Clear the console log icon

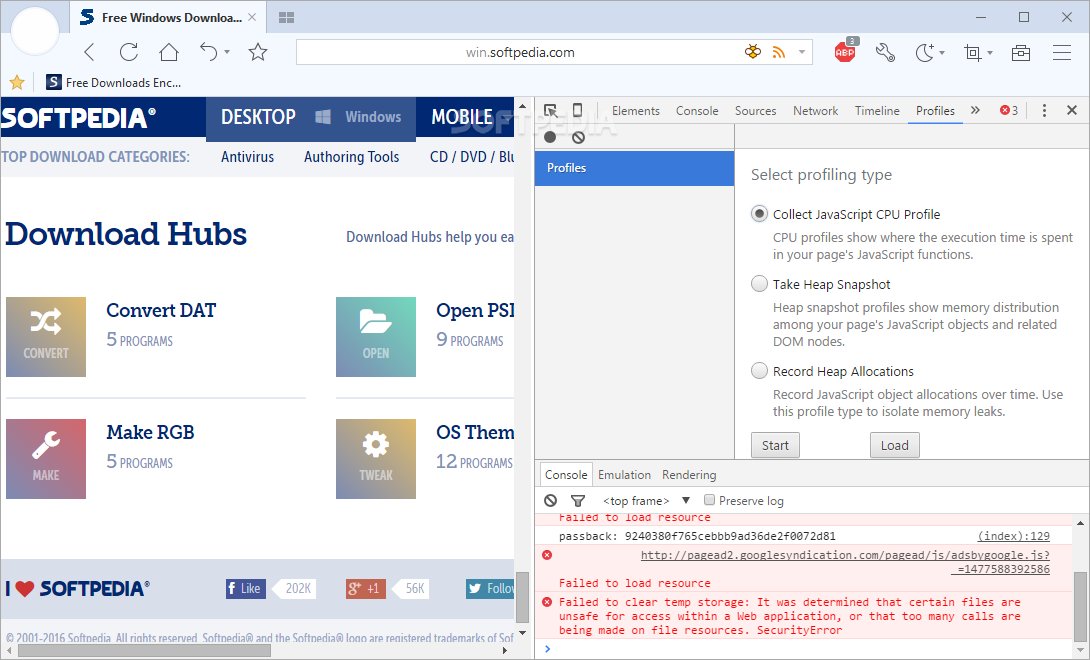coord(551,500)
